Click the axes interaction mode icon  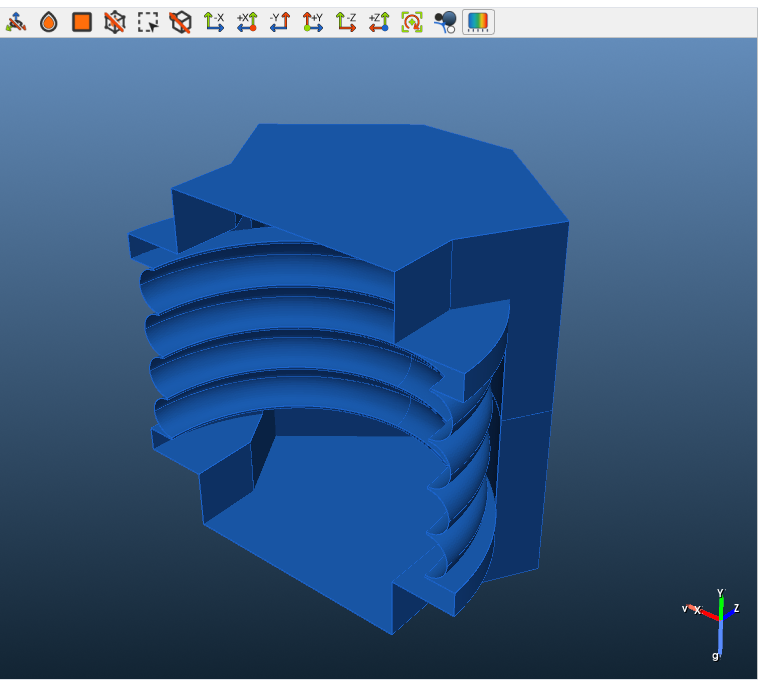16,22
